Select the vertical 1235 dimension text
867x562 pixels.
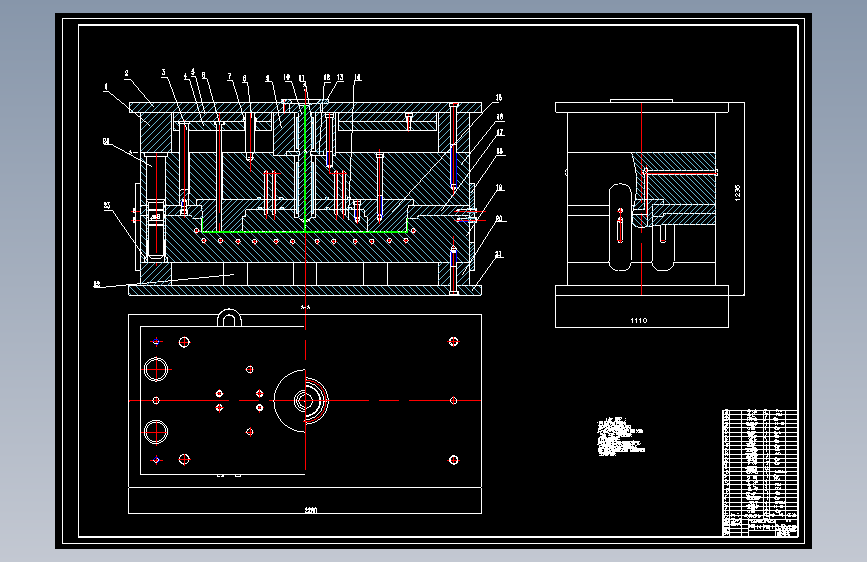[737, 192]
